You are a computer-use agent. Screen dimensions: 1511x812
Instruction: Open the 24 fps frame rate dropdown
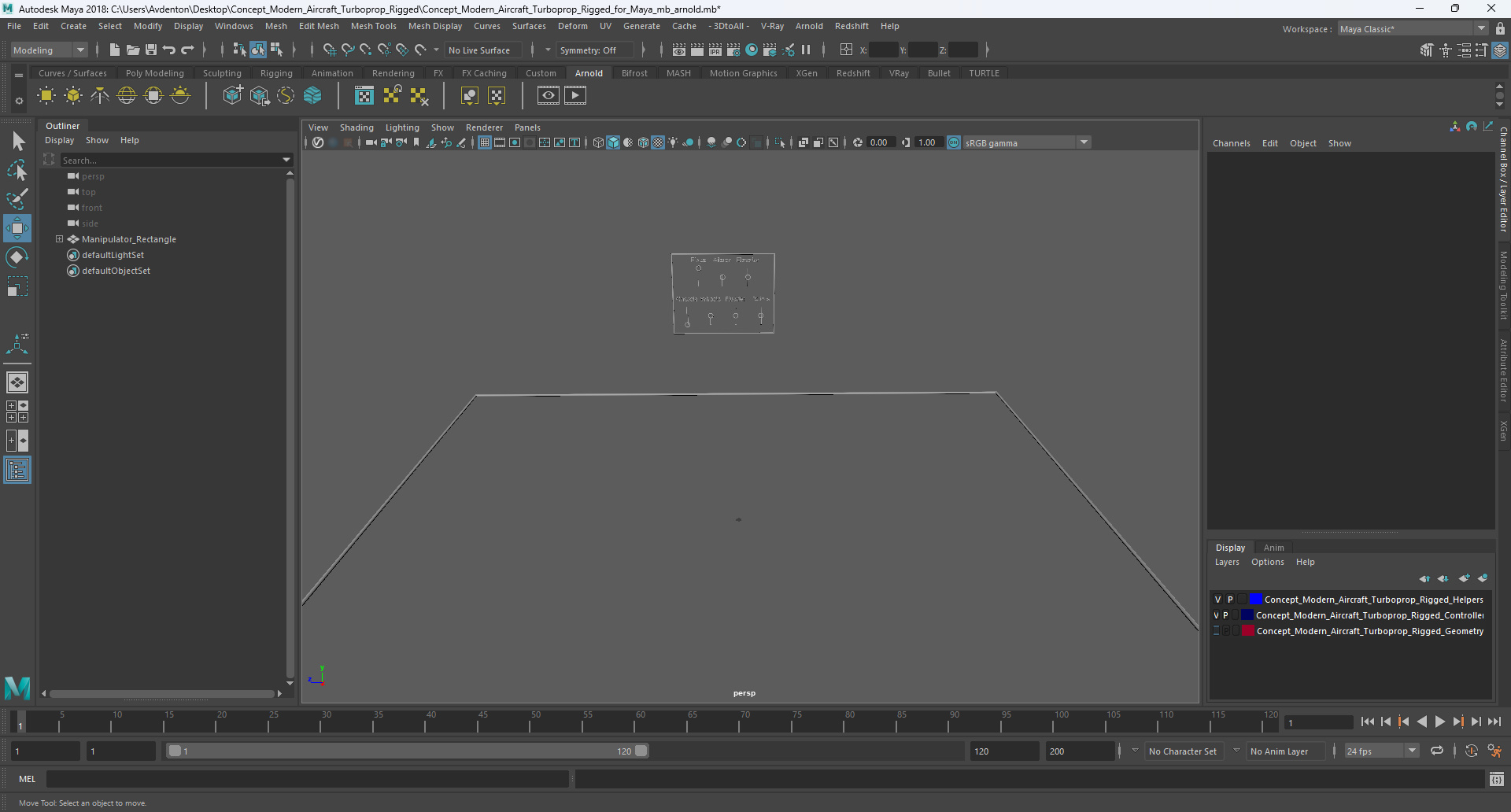(x=1381, y=751)
